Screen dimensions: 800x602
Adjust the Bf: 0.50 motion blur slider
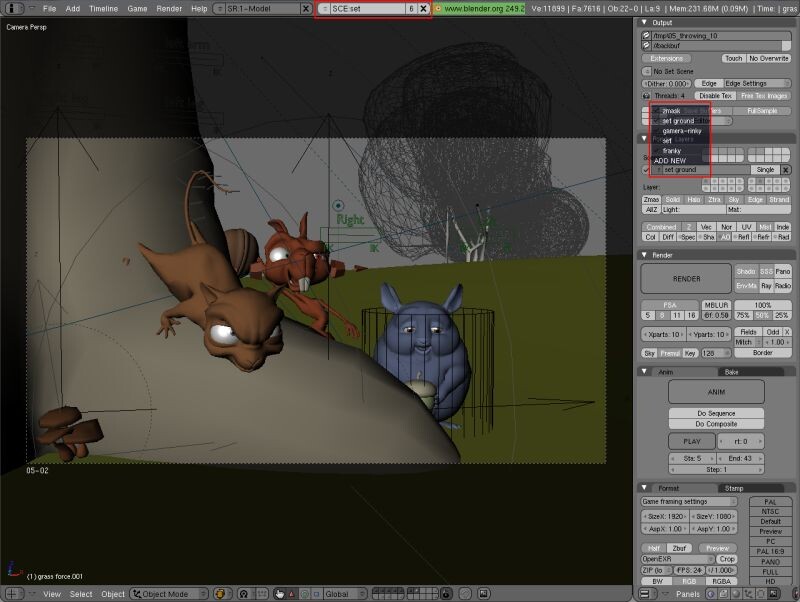(716, 315)
